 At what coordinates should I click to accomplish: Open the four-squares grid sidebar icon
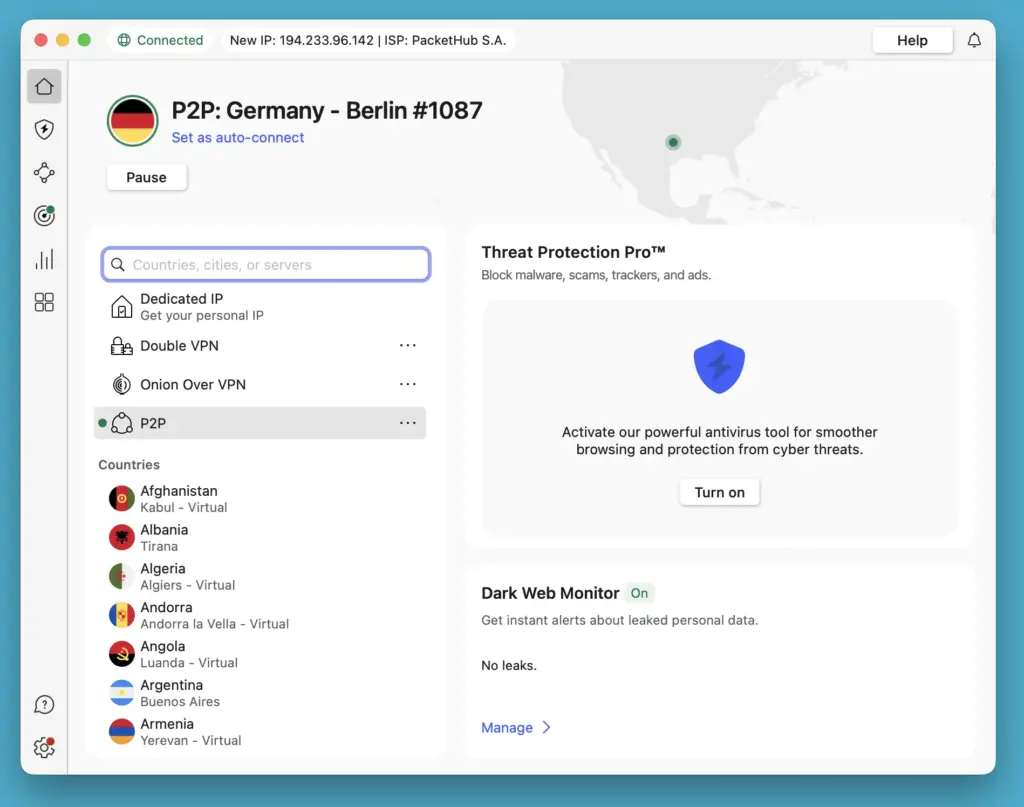tap(44, 302)
